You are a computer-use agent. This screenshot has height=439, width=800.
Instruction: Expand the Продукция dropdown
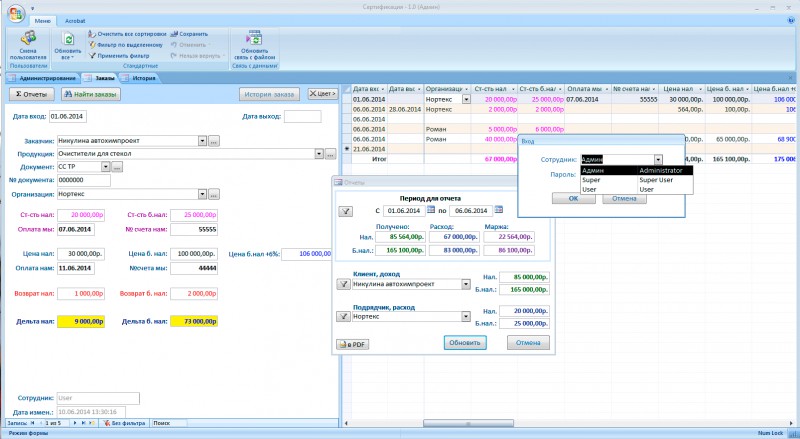coord(319,154)
